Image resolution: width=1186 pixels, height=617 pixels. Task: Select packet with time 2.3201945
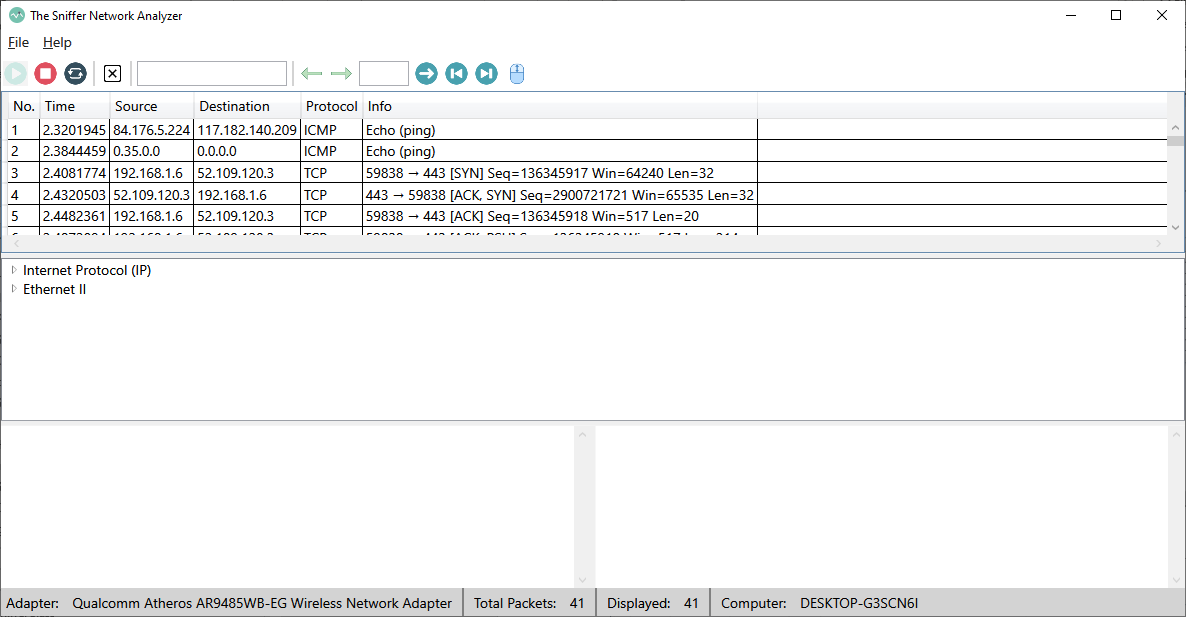[x=74, y=130]
